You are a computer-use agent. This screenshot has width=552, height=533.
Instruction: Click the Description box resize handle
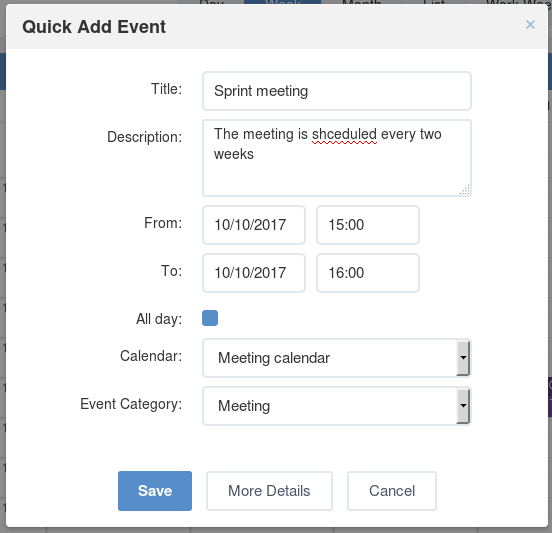tap(465, 190)
